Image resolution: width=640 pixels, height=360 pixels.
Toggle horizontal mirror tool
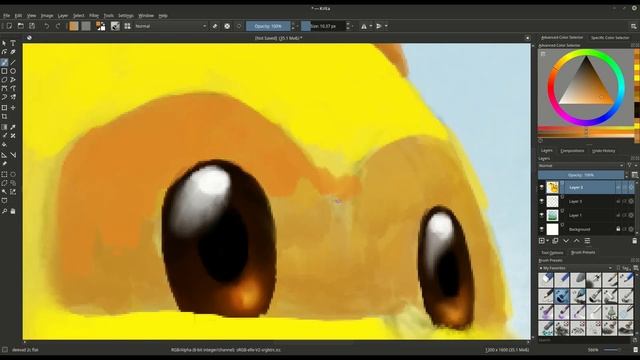[364, 26]
